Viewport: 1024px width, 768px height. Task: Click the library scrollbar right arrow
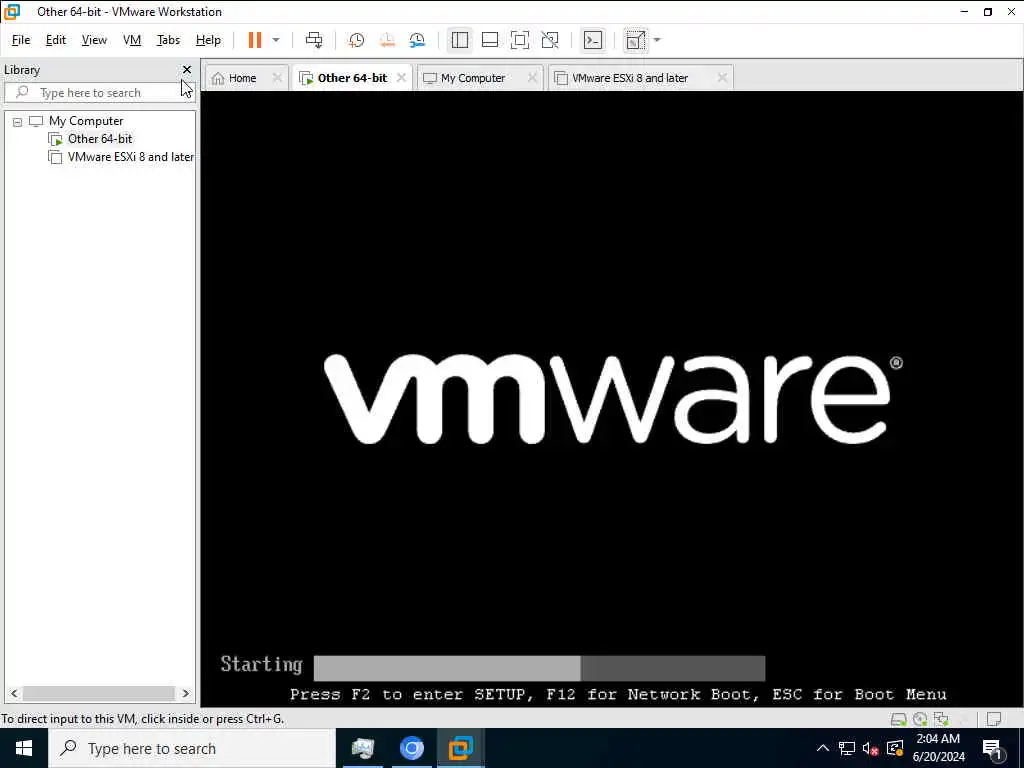click(x=185, y=694)
